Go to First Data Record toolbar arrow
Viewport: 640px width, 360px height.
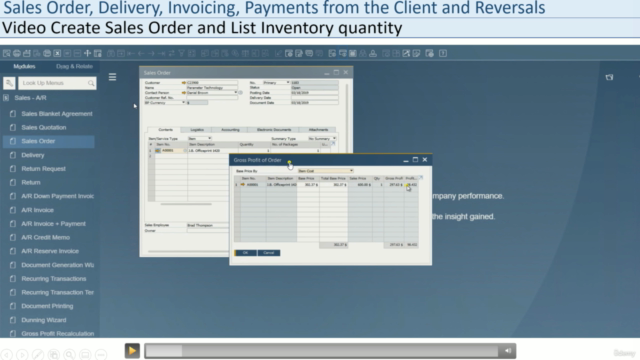point(131,53)
